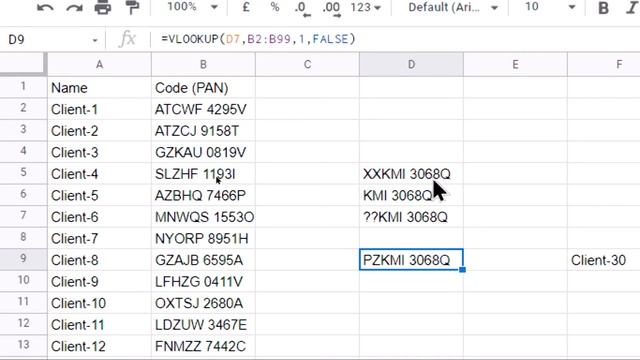
Task: Format as percent with % button
Action: [275, 7]
